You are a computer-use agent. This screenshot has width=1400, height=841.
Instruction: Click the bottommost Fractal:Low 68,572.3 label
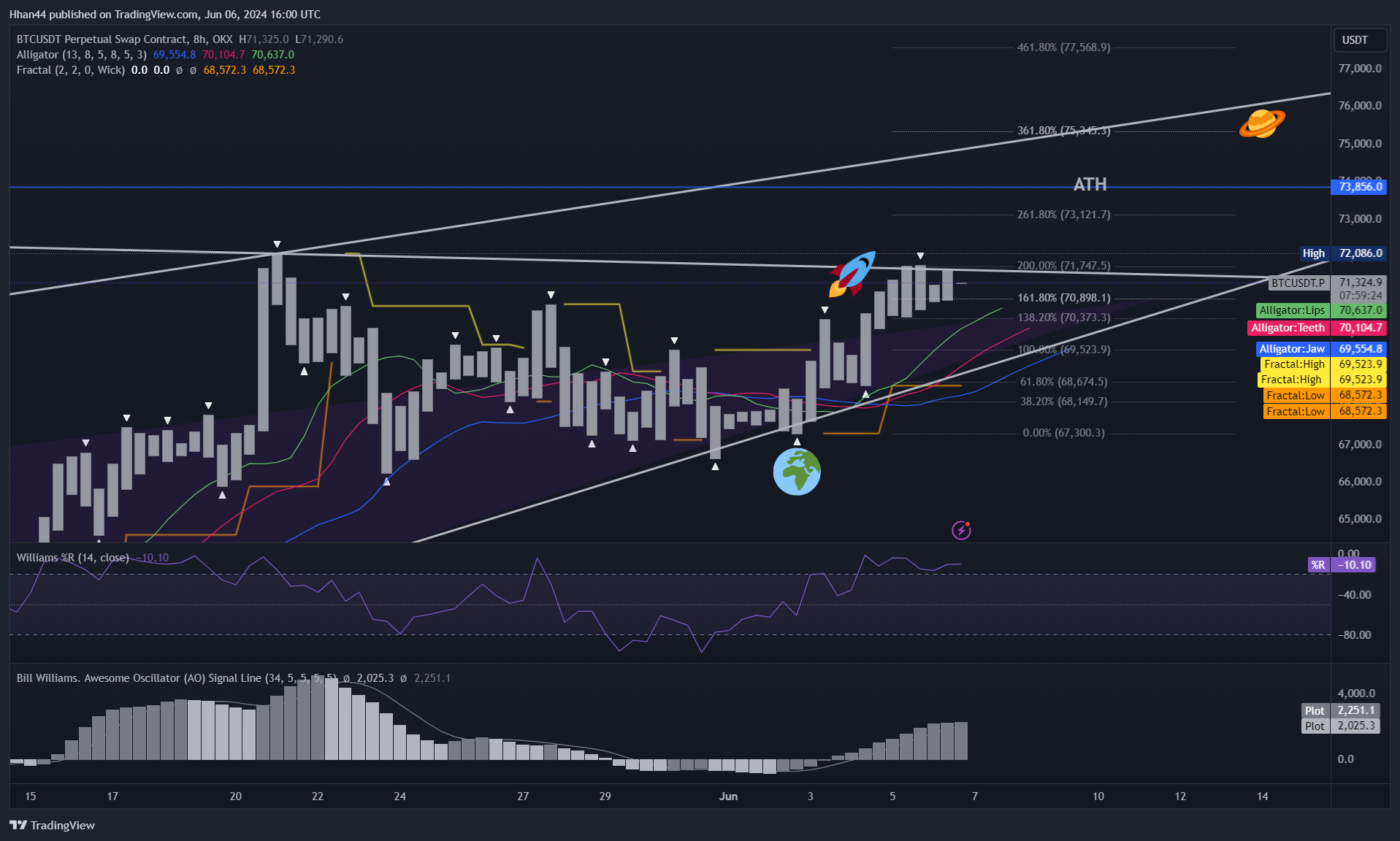click(x=1325, y=412)
